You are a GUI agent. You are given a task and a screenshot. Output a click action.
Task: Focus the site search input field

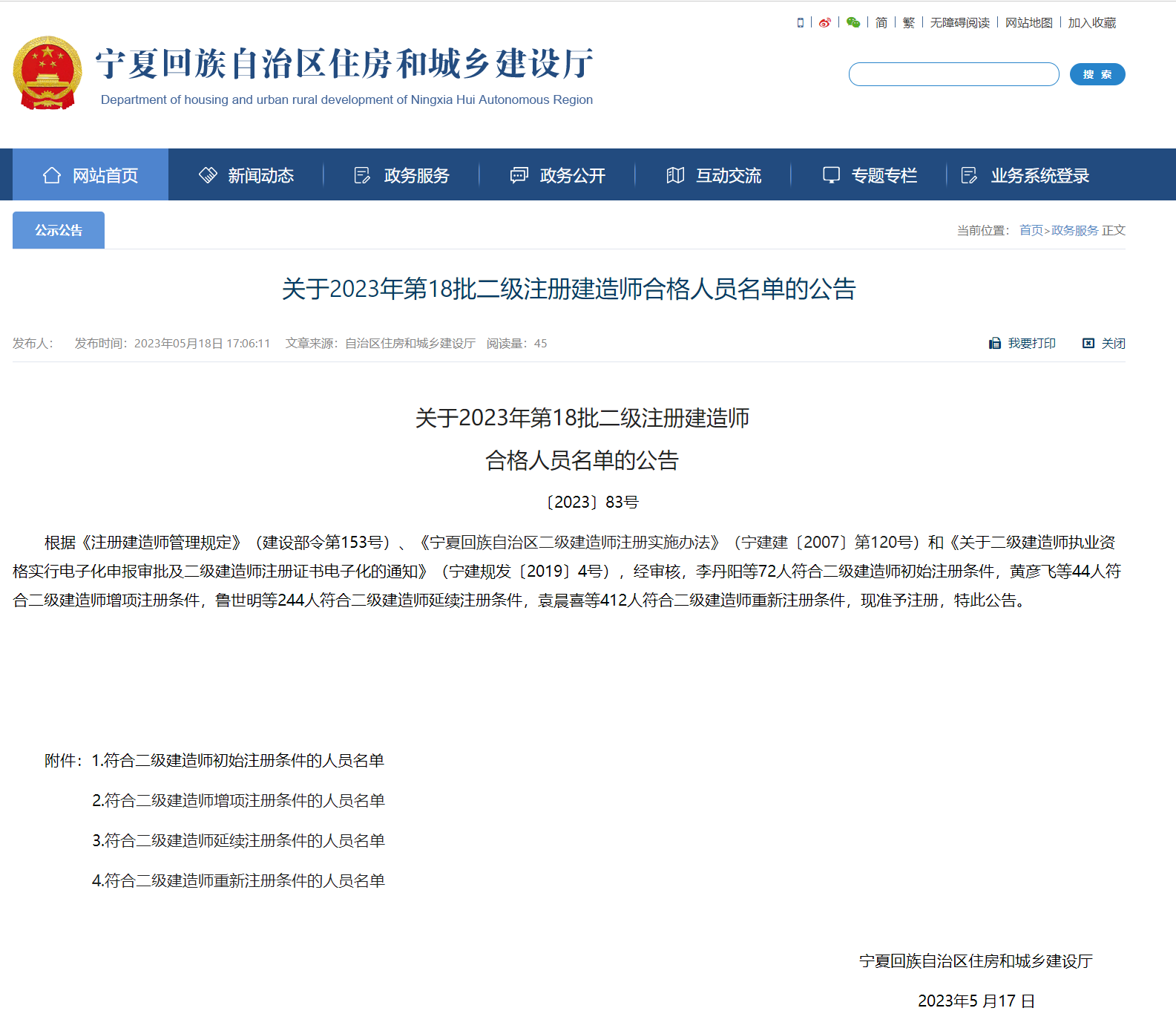pyautogui.click(x=953, y=74)
